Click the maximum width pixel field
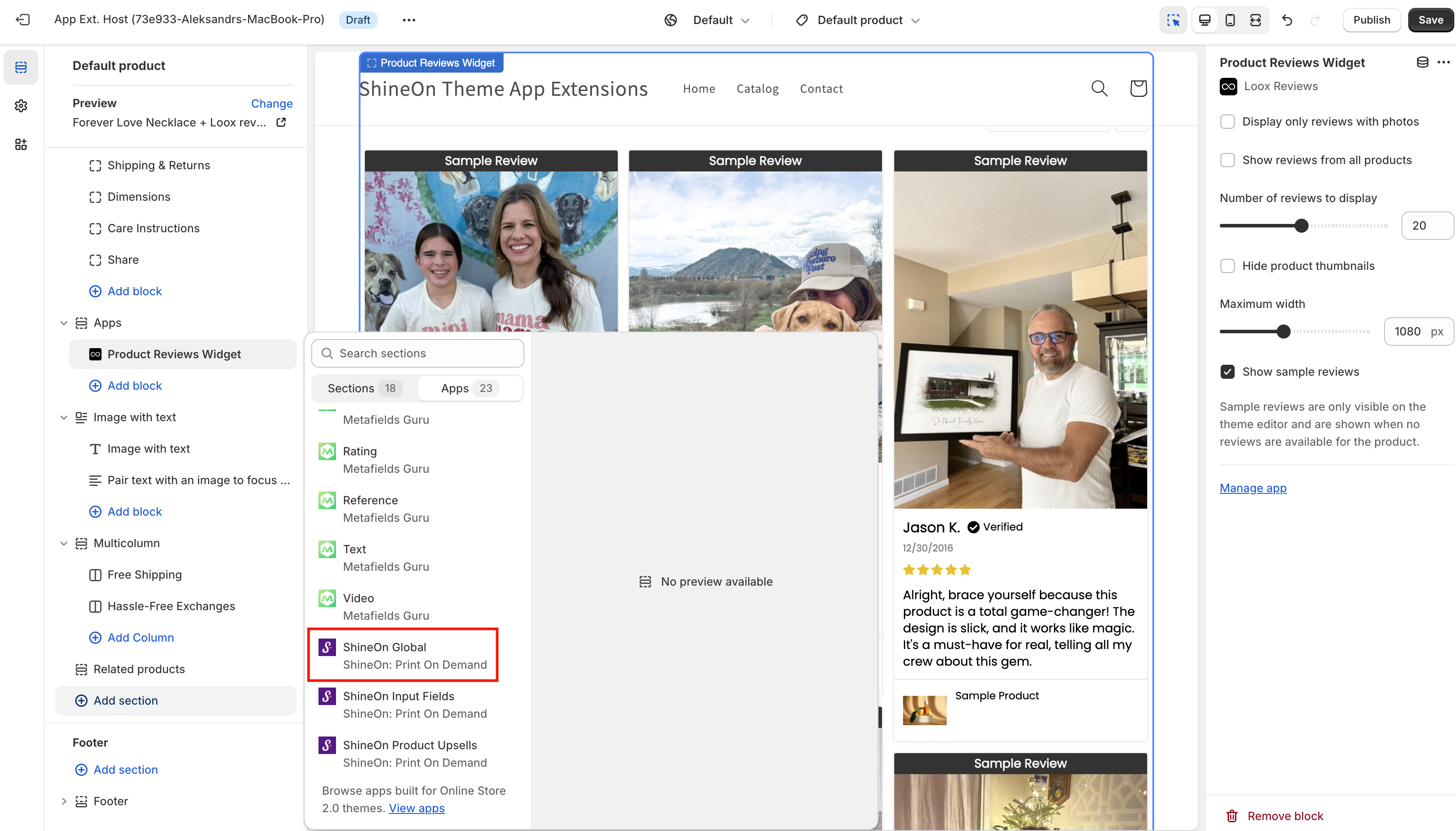 pyautogui.click(x=1418, y=332)
